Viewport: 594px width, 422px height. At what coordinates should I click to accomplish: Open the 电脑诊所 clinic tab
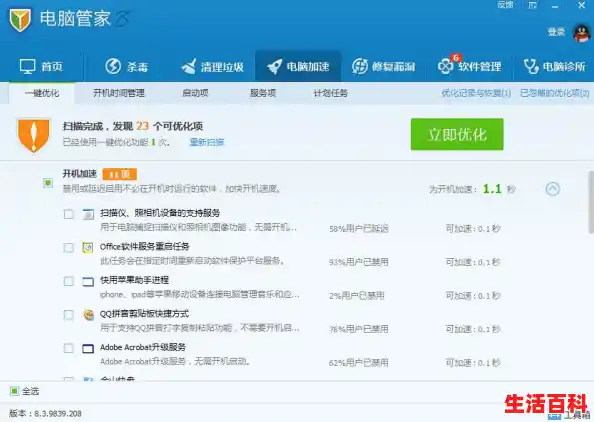click(x=555, y=67)
